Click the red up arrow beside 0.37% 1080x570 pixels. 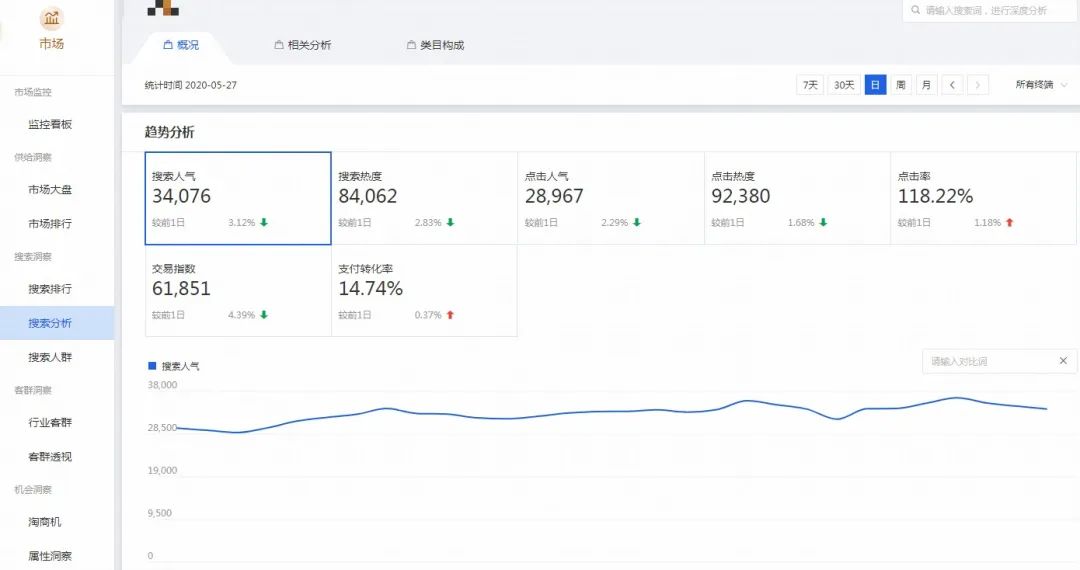(x=450, y=315)
